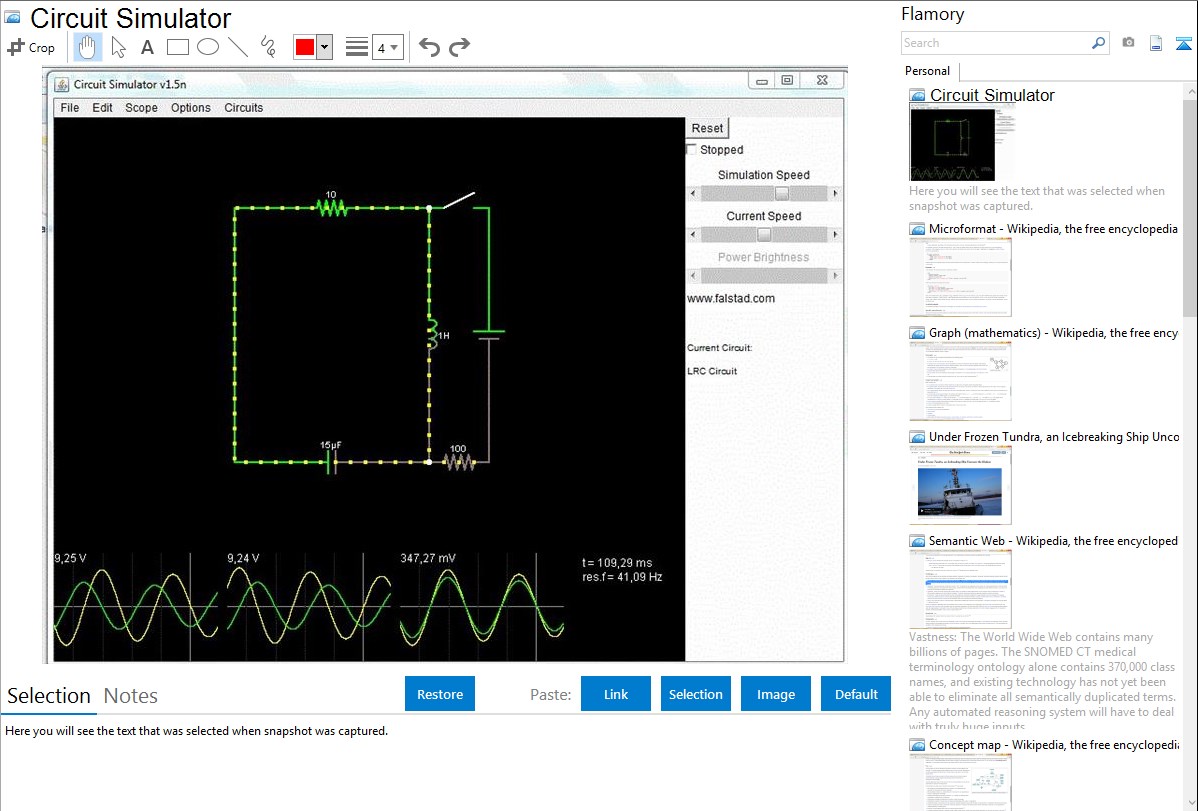Activate the hand pan tool
This screenshot has width=1198, height=811.
[88, 47]
